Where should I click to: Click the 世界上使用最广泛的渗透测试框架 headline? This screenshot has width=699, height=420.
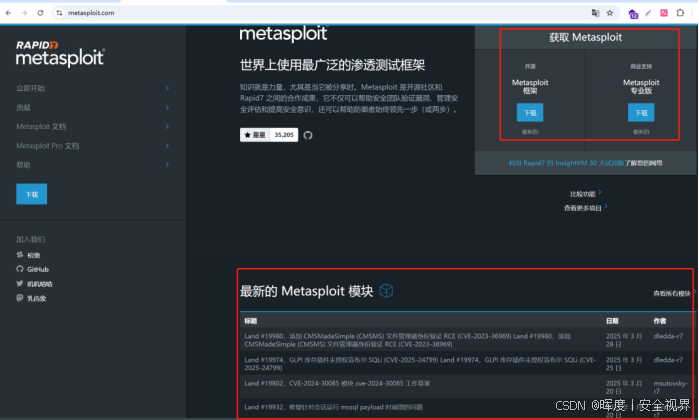point(332,65)
